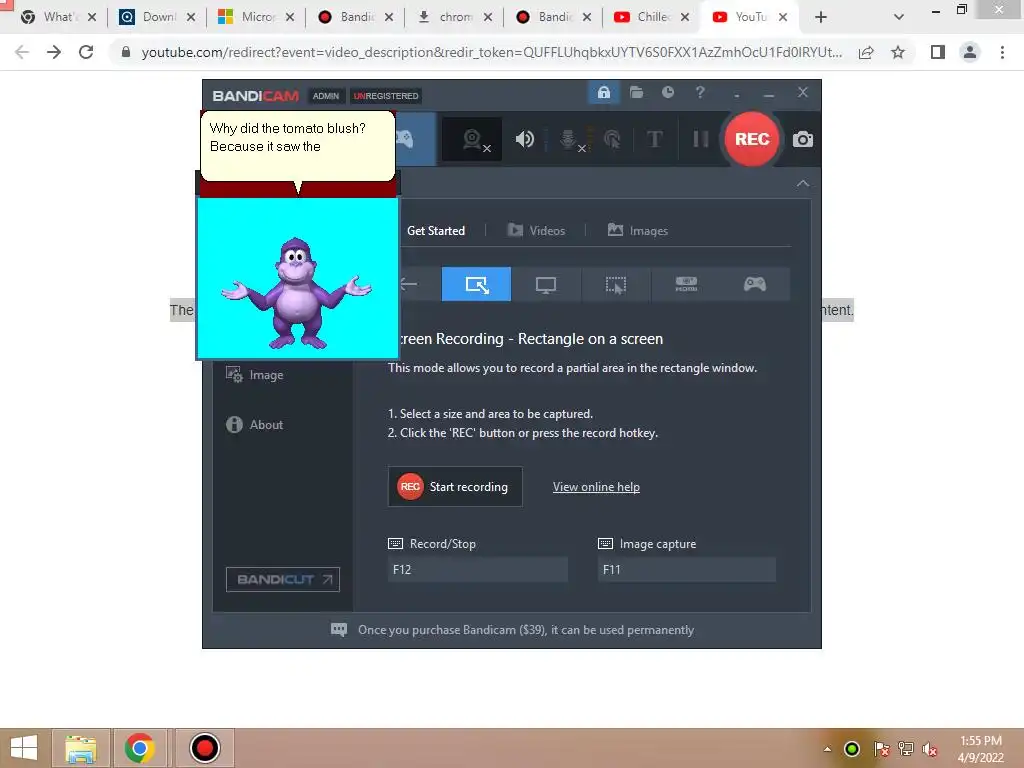Toggle the mouse click effect icon
This screenshot has width=1024, height=768.
coord(612,139)
